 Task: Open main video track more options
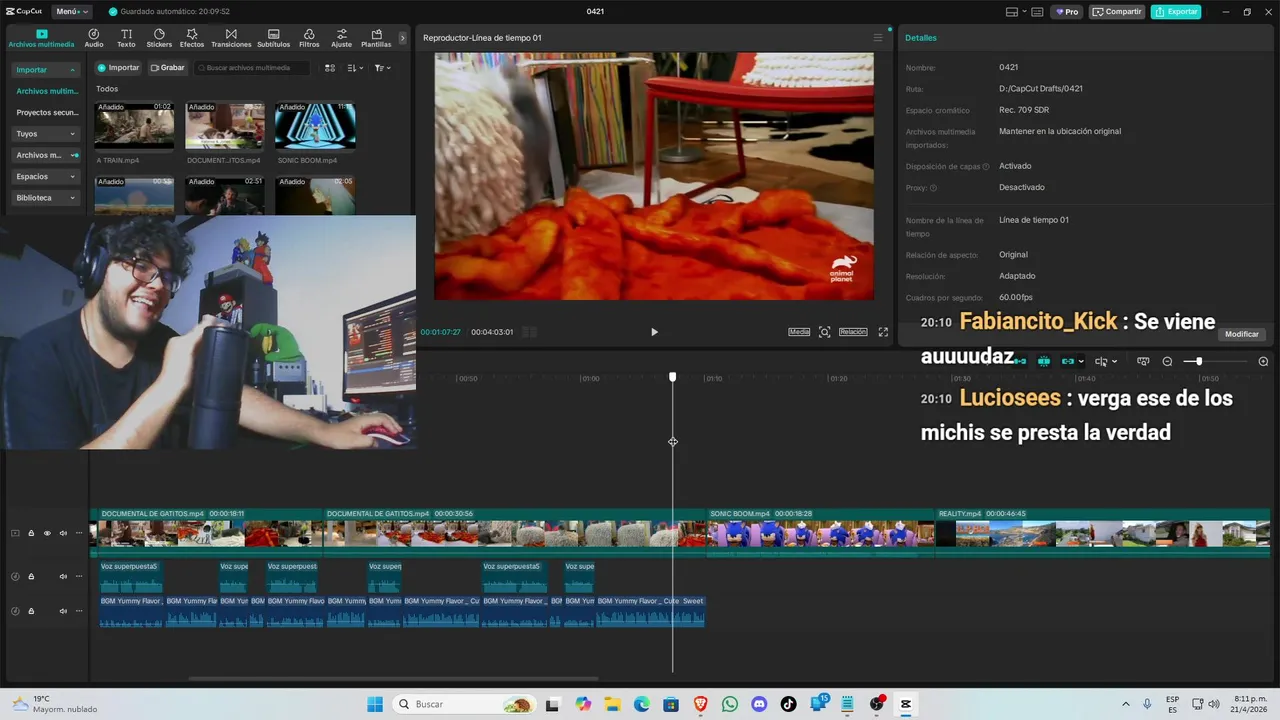tap(79, 533)
